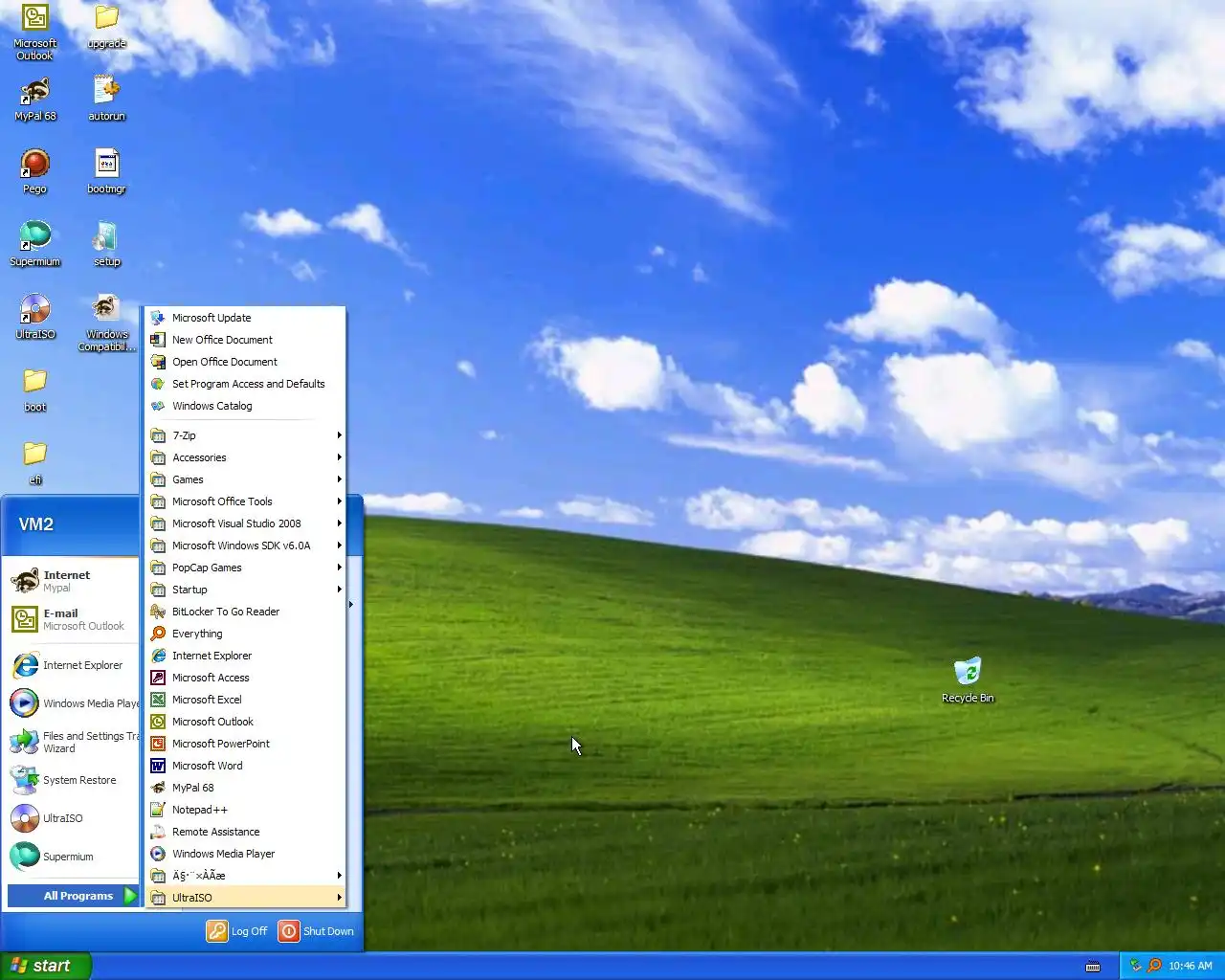Viewport: 1225px width, 980px height.
Task: Open Files and Settings Transfer Wizard
Action: click(x=72, y=742)
